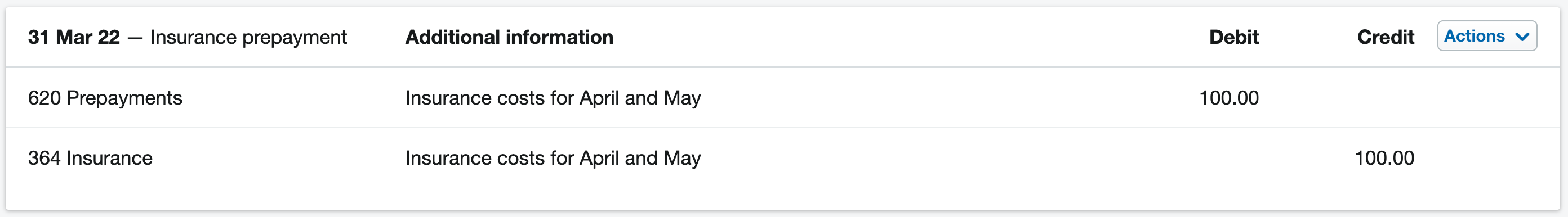Viewport: 1568px width, 217px height.
Task: Click the Actions chevron arrow
Action: 1522,37
